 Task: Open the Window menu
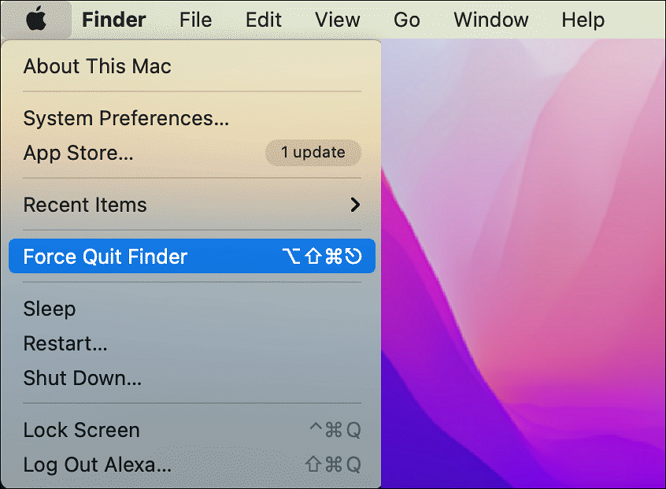[x=491, y=20]
